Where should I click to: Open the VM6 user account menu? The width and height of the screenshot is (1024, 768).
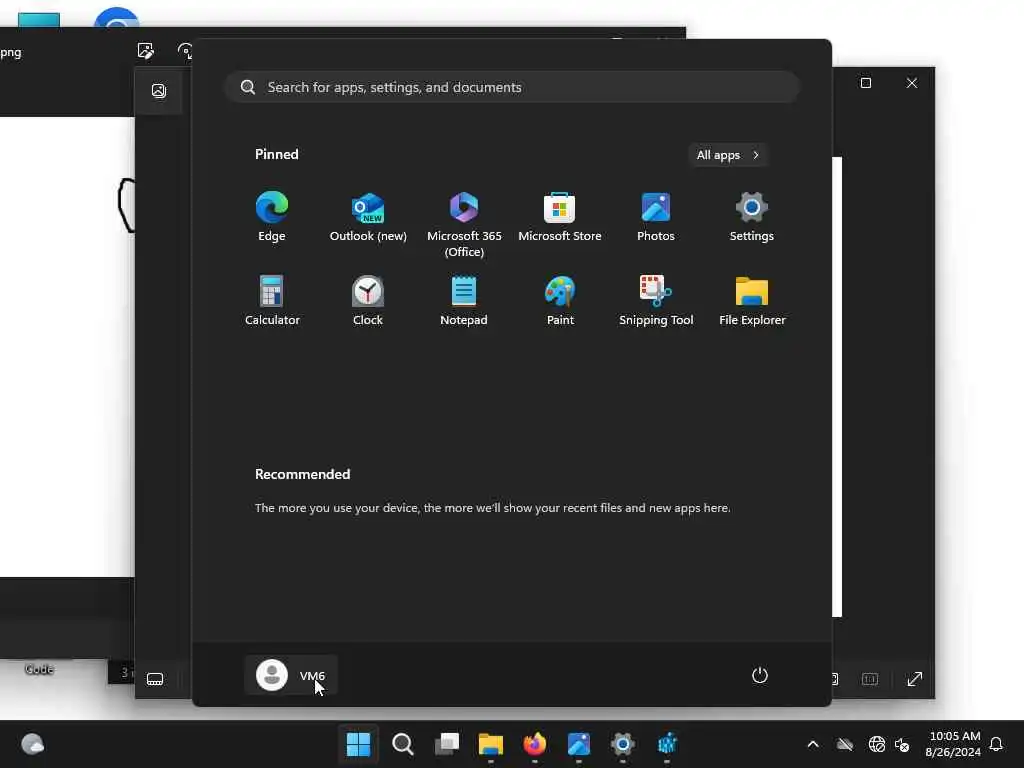pos(291,675)
